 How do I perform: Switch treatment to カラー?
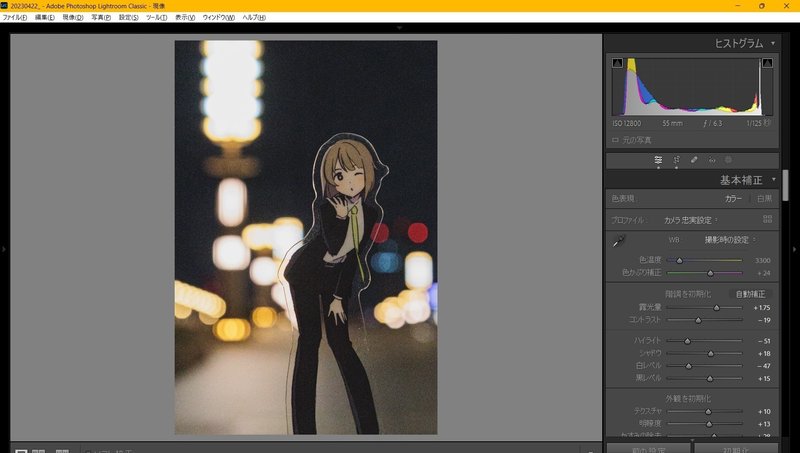[x=734, y=198]
